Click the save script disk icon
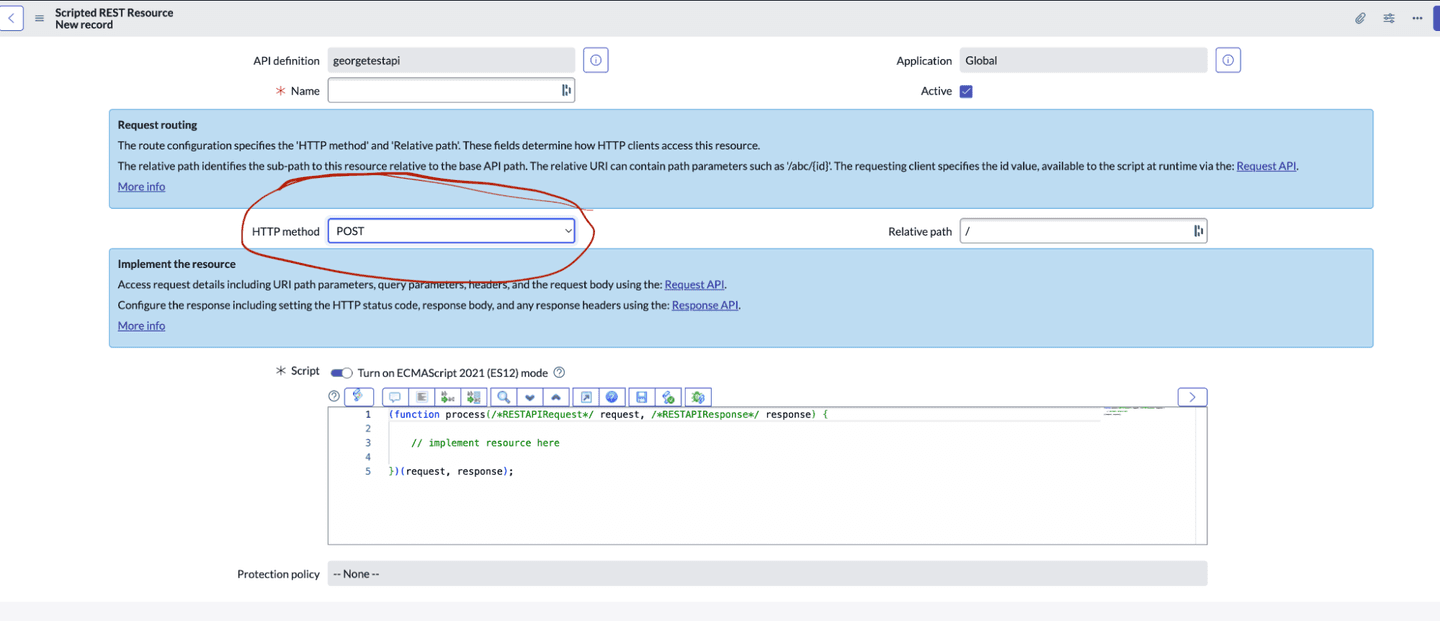This screenshot has width=1440, height=621. [x=642, y=397]
